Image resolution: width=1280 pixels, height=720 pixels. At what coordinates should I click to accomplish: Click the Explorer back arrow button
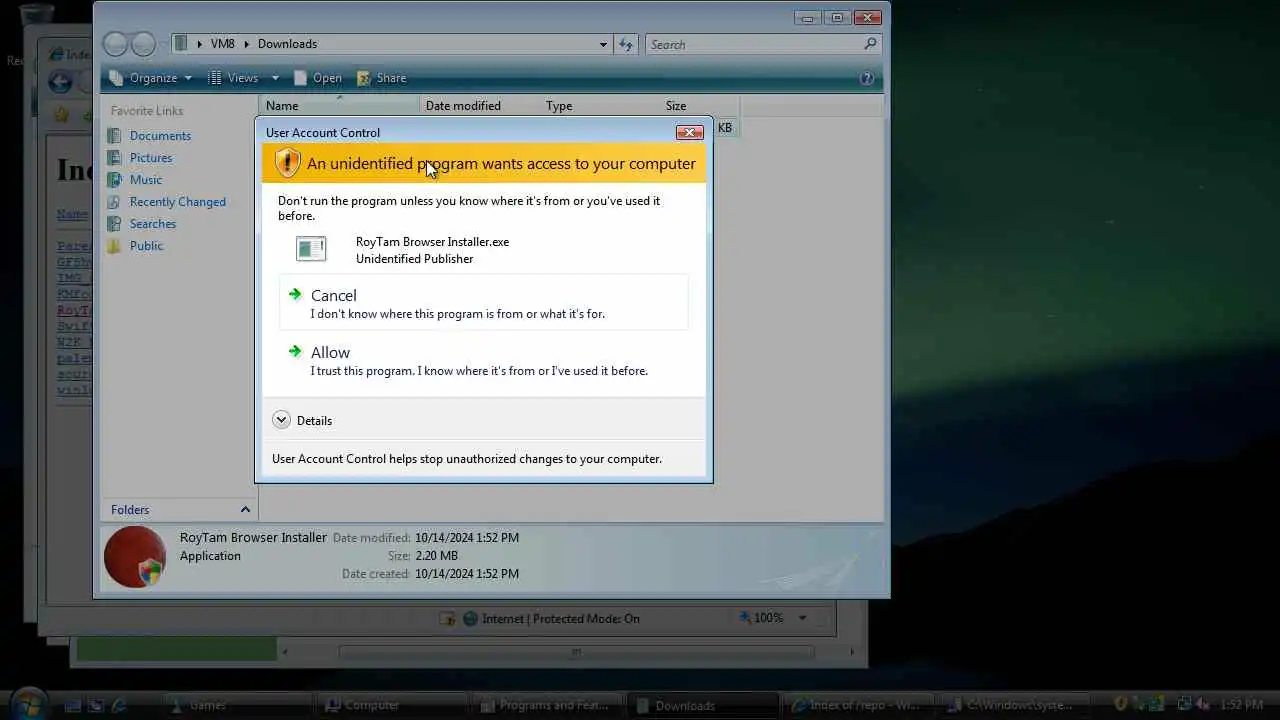pos(116,44)
